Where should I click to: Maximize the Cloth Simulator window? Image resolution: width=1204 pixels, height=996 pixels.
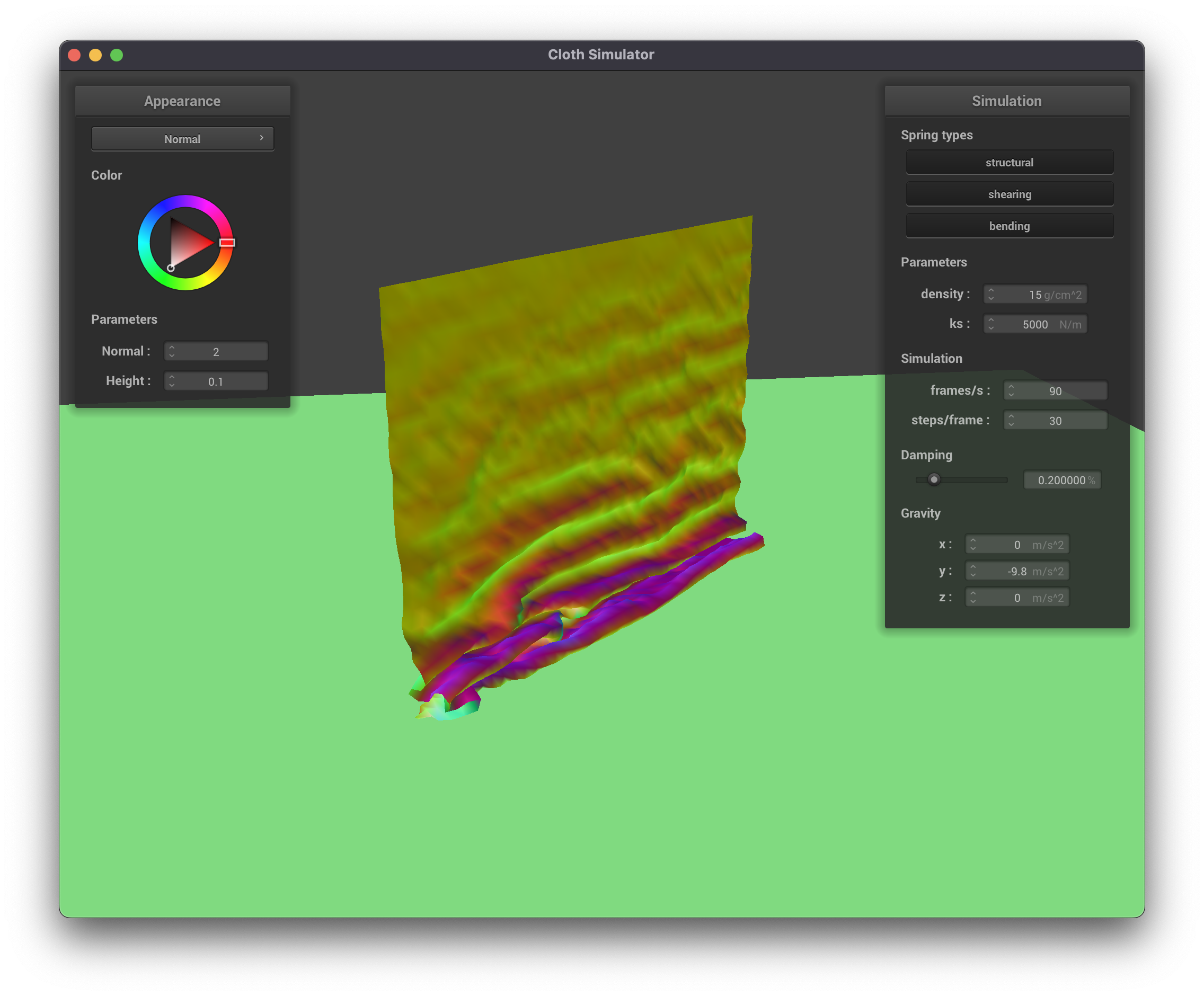point(117,55)
